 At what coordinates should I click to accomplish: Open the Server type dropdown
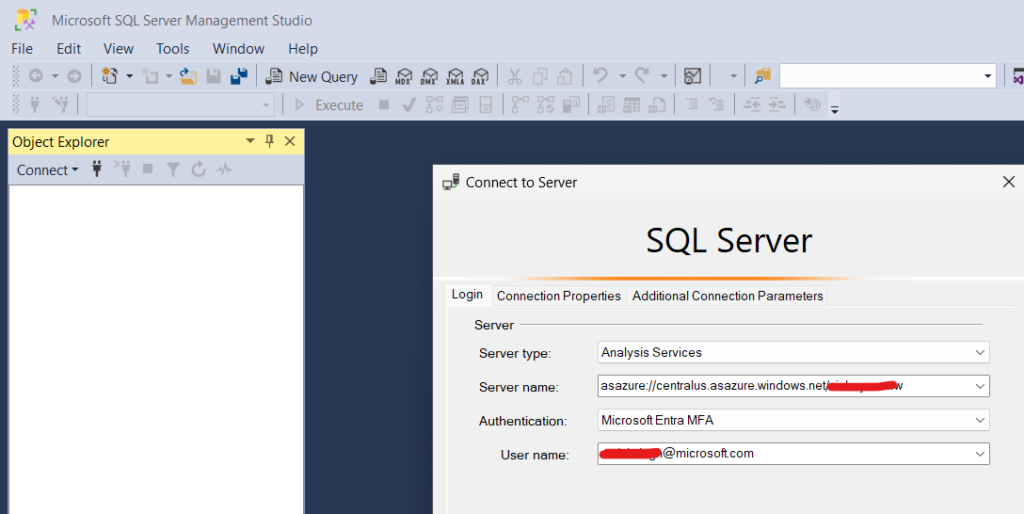[x=793, y=352]
